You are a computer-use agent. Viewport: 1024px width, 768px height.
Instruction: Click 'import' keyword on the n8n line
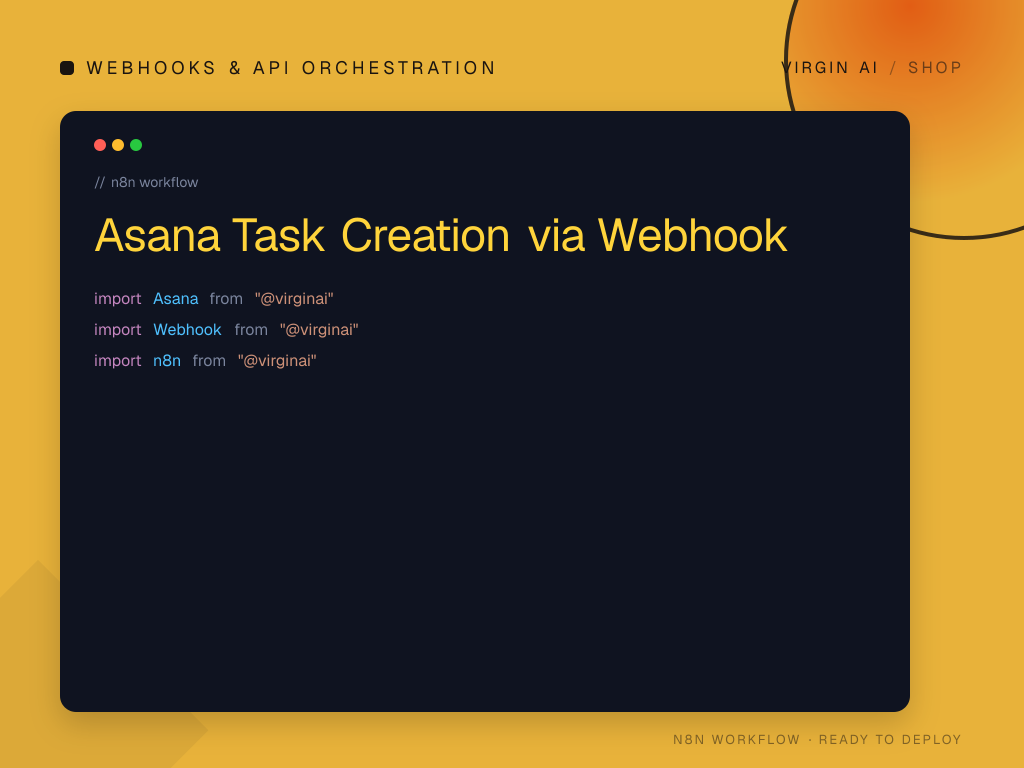coord(118,361)
